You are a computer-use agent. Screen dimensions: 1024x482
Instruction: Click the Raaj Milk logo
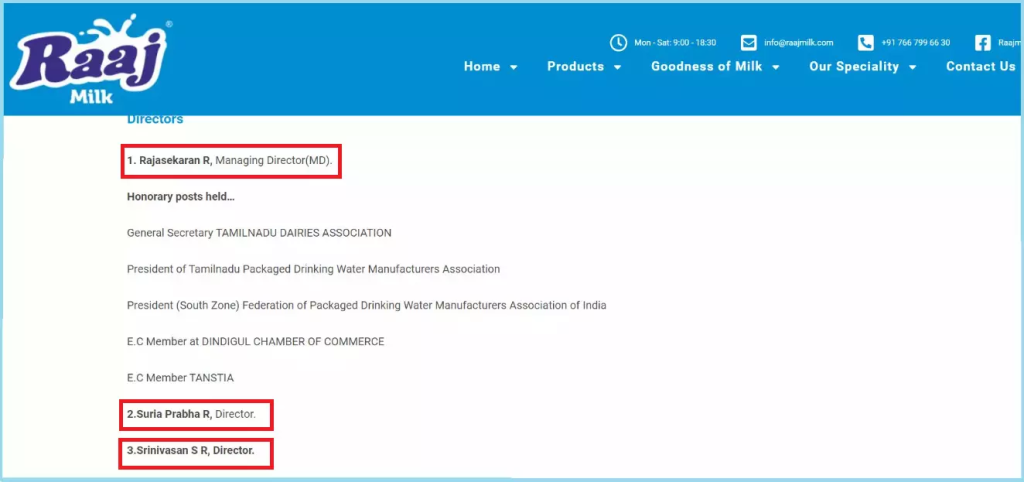coord(91,59)
